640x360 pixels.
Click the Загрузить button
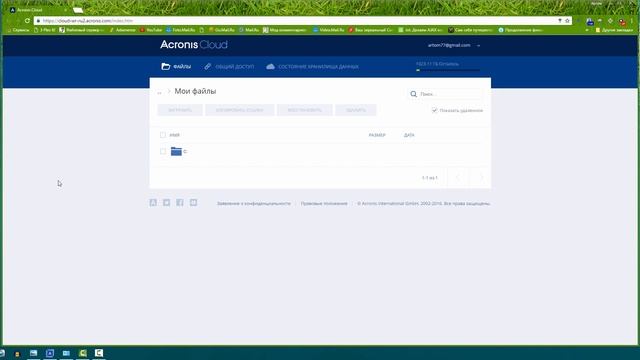[x=180, y=110]
